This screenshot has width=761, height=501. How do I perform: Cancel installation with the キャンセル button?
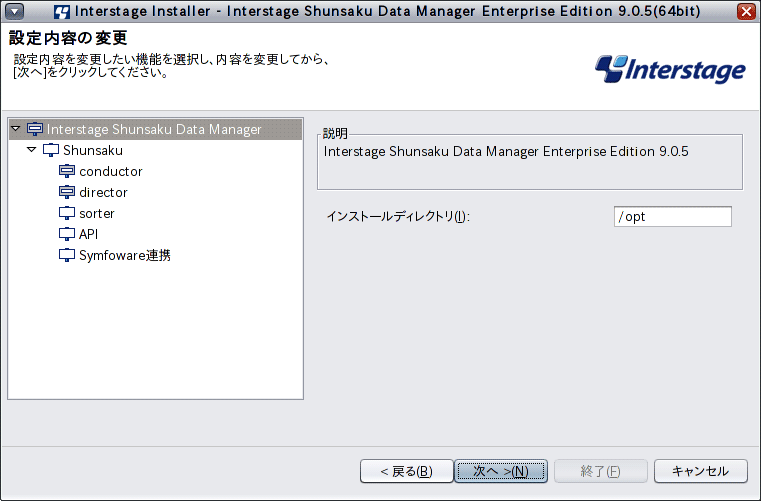700,471
